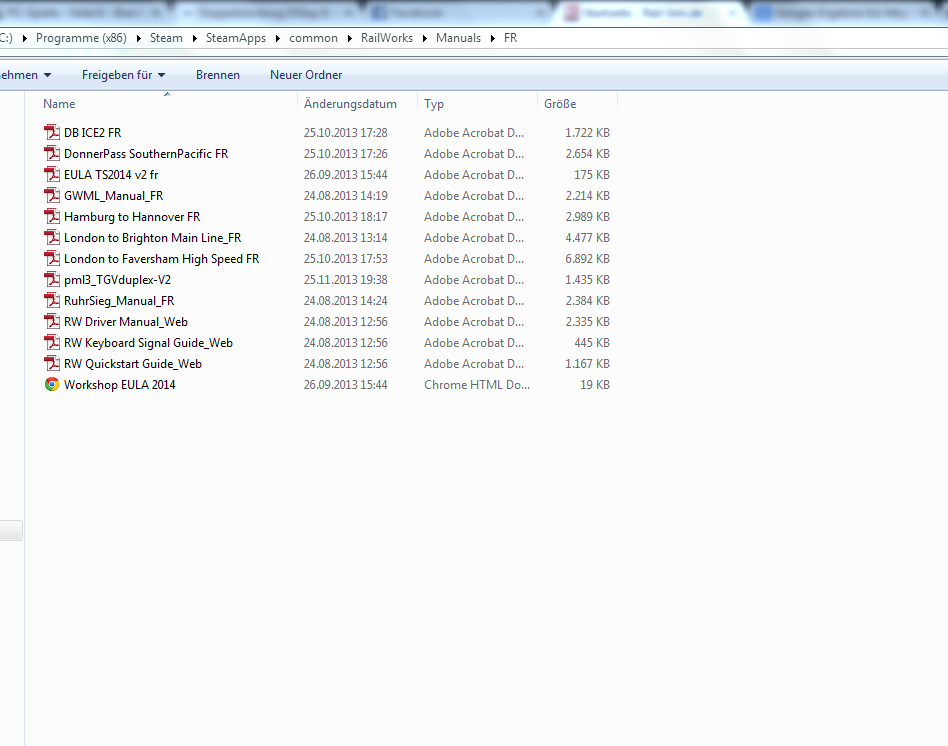This screenshot has width=948, height=746.
Task: Click date 25.11.2013 19:38
Action: pyautogui.click(x=345, y=280)
